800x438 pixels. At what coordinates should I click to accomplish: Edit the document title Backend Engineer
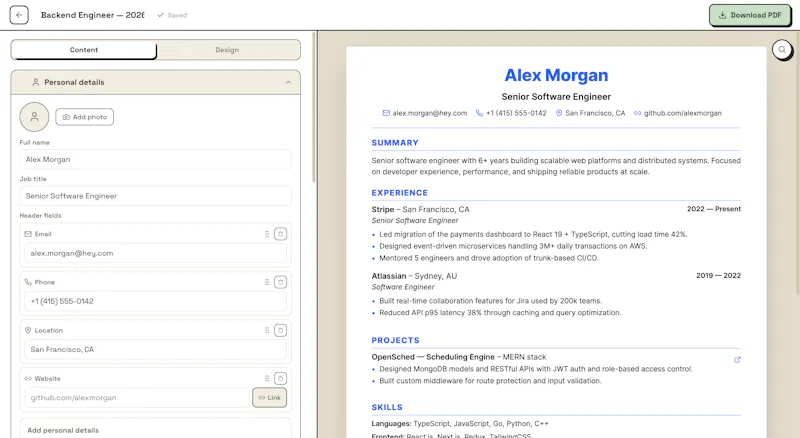click(x=92, y=15)
